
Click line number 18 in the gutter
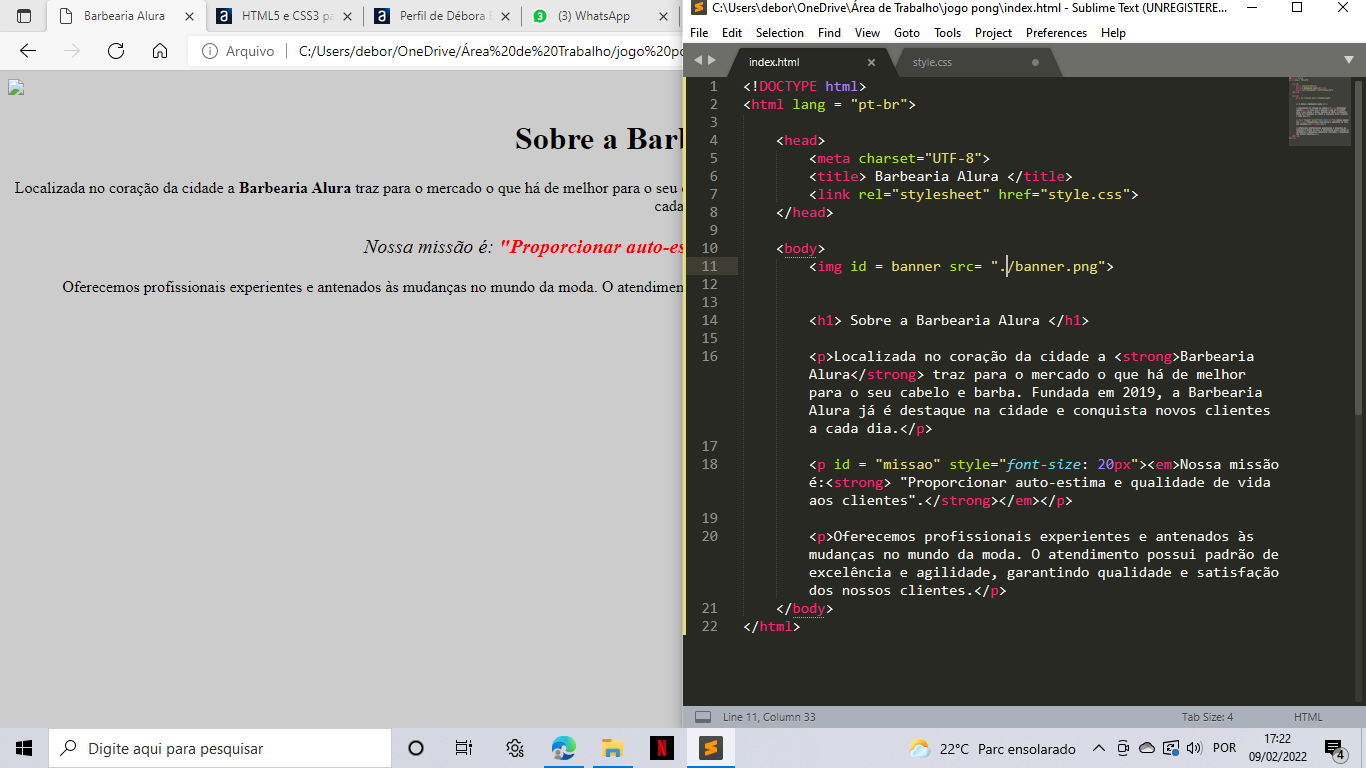tap(709, 464)
